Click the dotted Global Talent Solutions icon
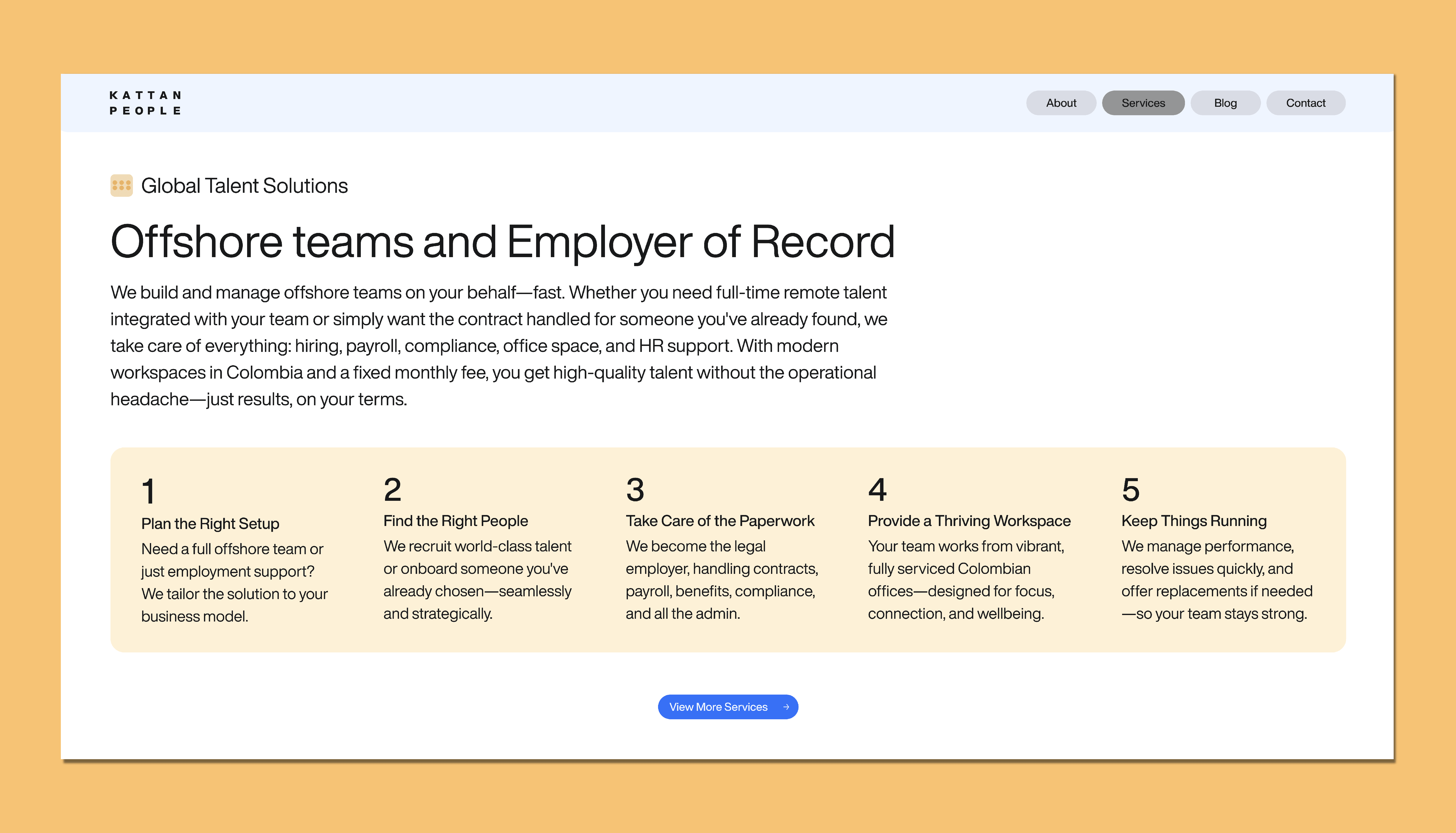Image resolution: width=1456 pixels, height=833 pixels. [121, 185]
